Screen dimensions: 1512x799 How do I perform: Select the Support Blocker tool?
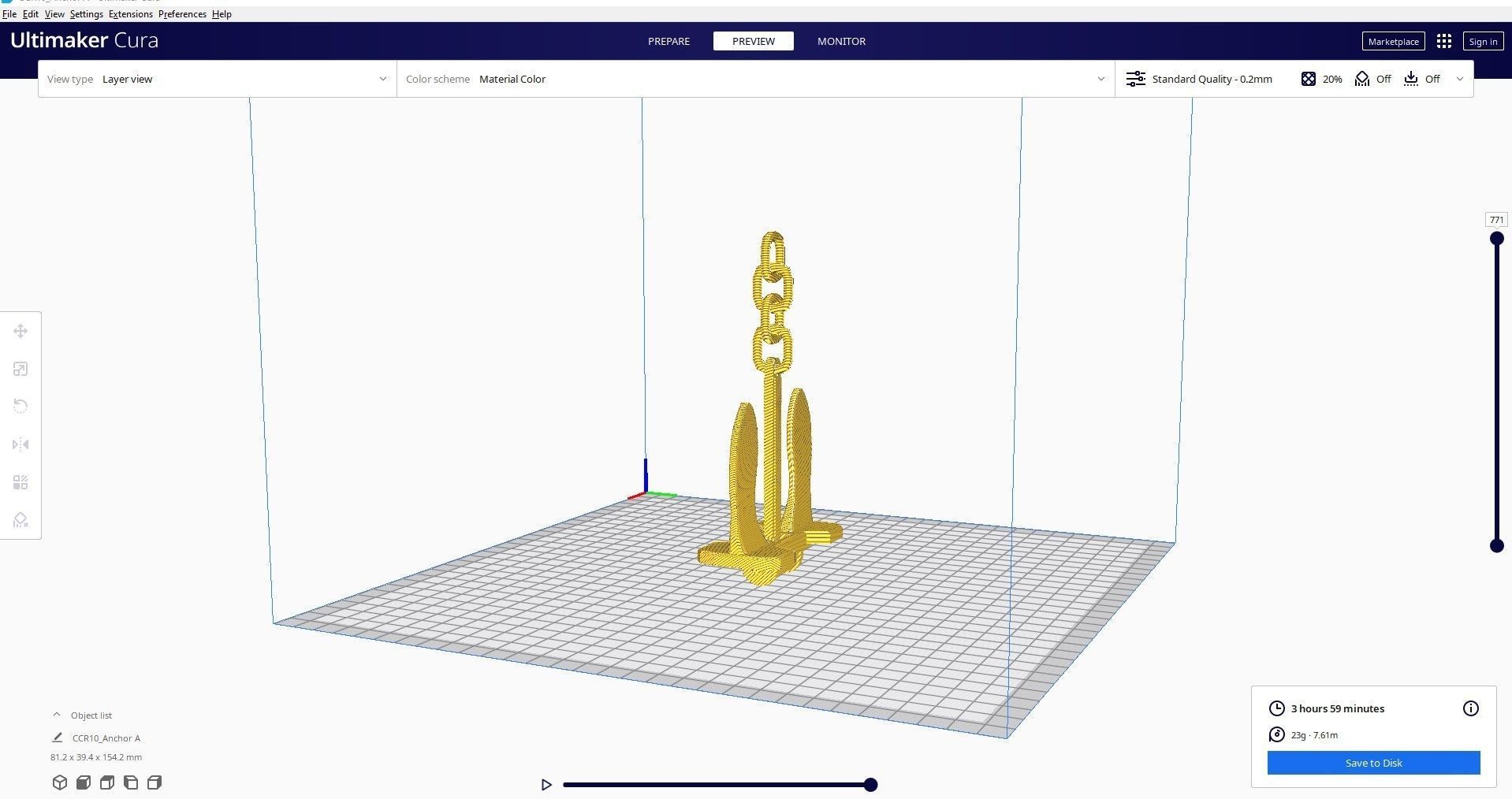coord(20,520)
